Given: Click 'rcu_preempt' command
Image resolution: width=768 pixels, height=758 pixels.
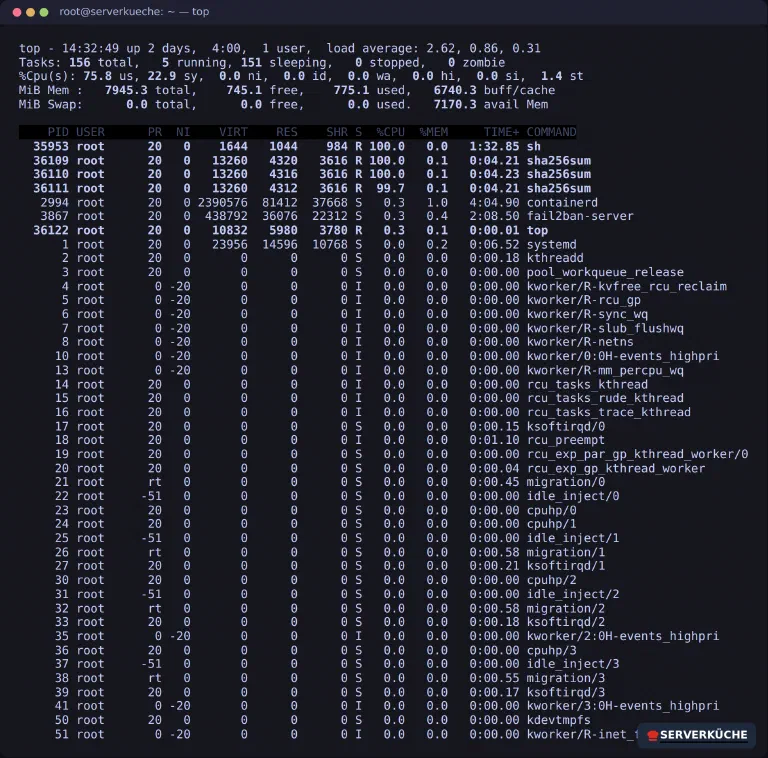Looking at the screenshot, I should (x=566, y=440).
